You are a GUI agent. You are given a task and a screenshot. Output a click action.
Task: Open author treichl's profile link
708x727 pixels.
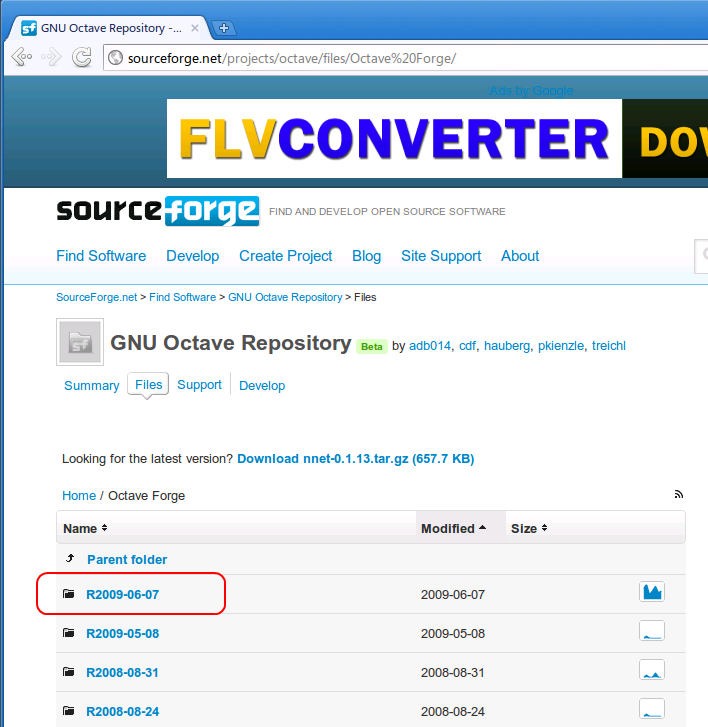[x=609, y=346]
